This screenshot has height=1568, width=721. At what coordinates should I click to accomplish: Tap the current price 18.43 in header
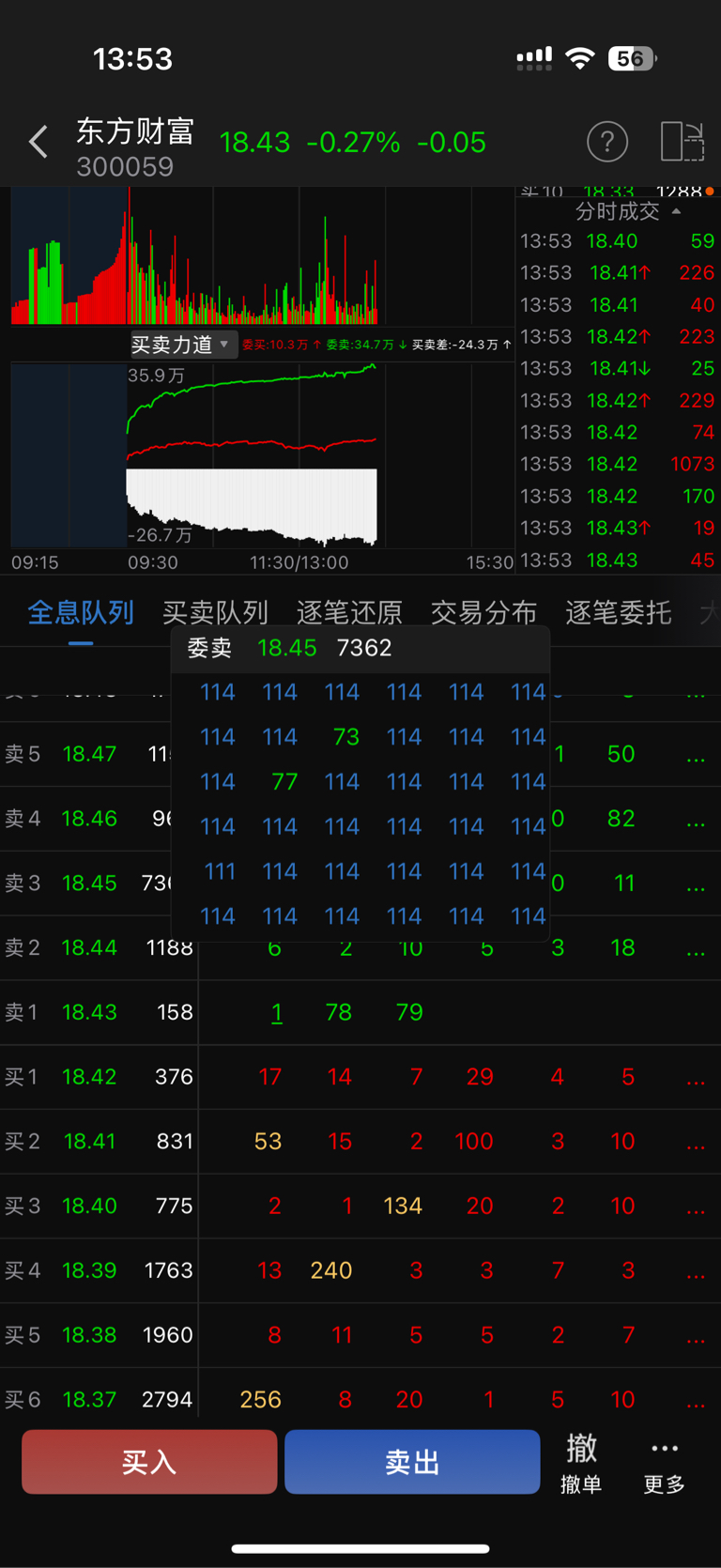(x=254, y=143)
